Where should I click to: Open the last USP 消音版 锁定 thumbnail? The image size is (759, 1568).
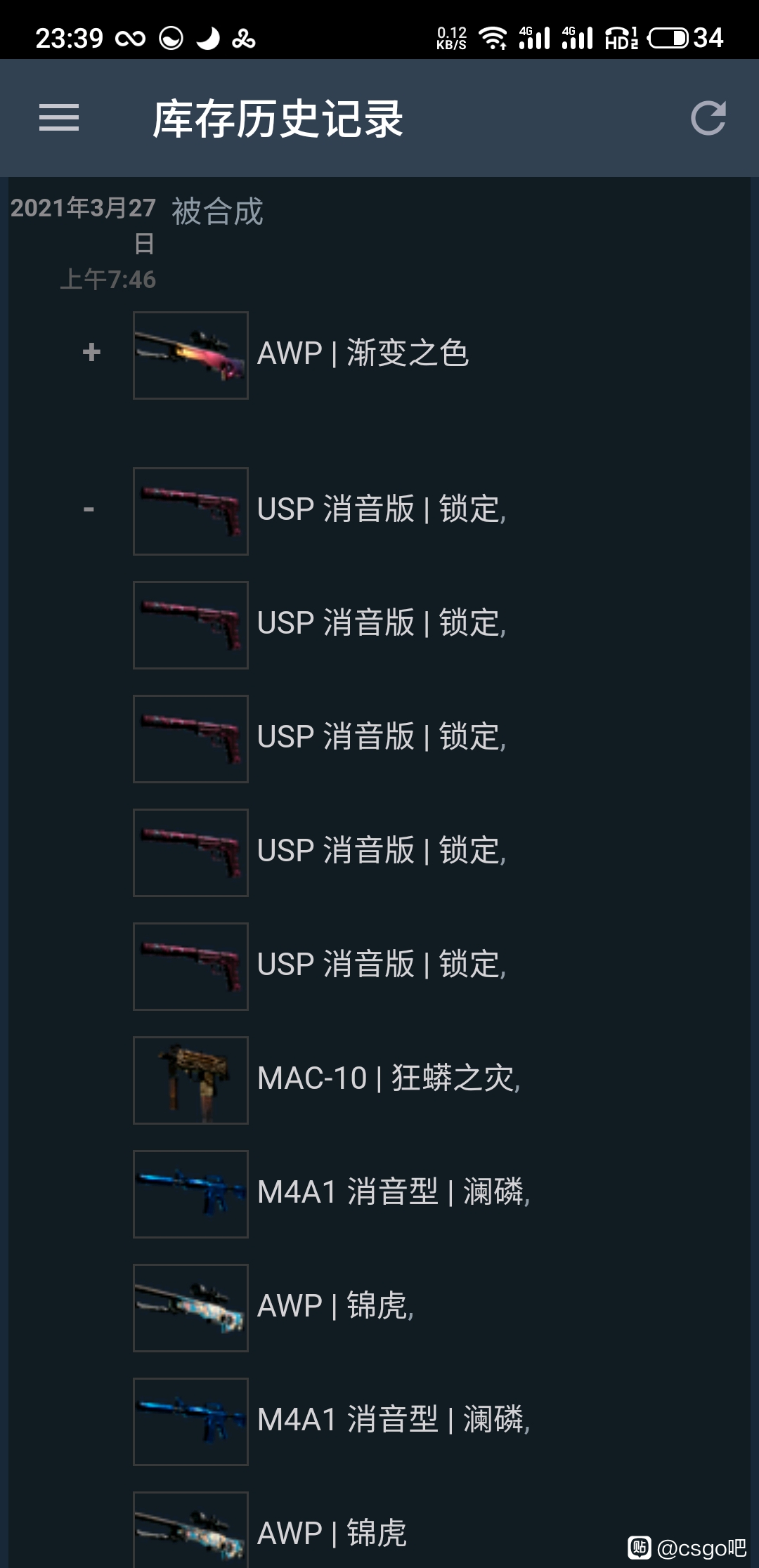coord(190,967)
